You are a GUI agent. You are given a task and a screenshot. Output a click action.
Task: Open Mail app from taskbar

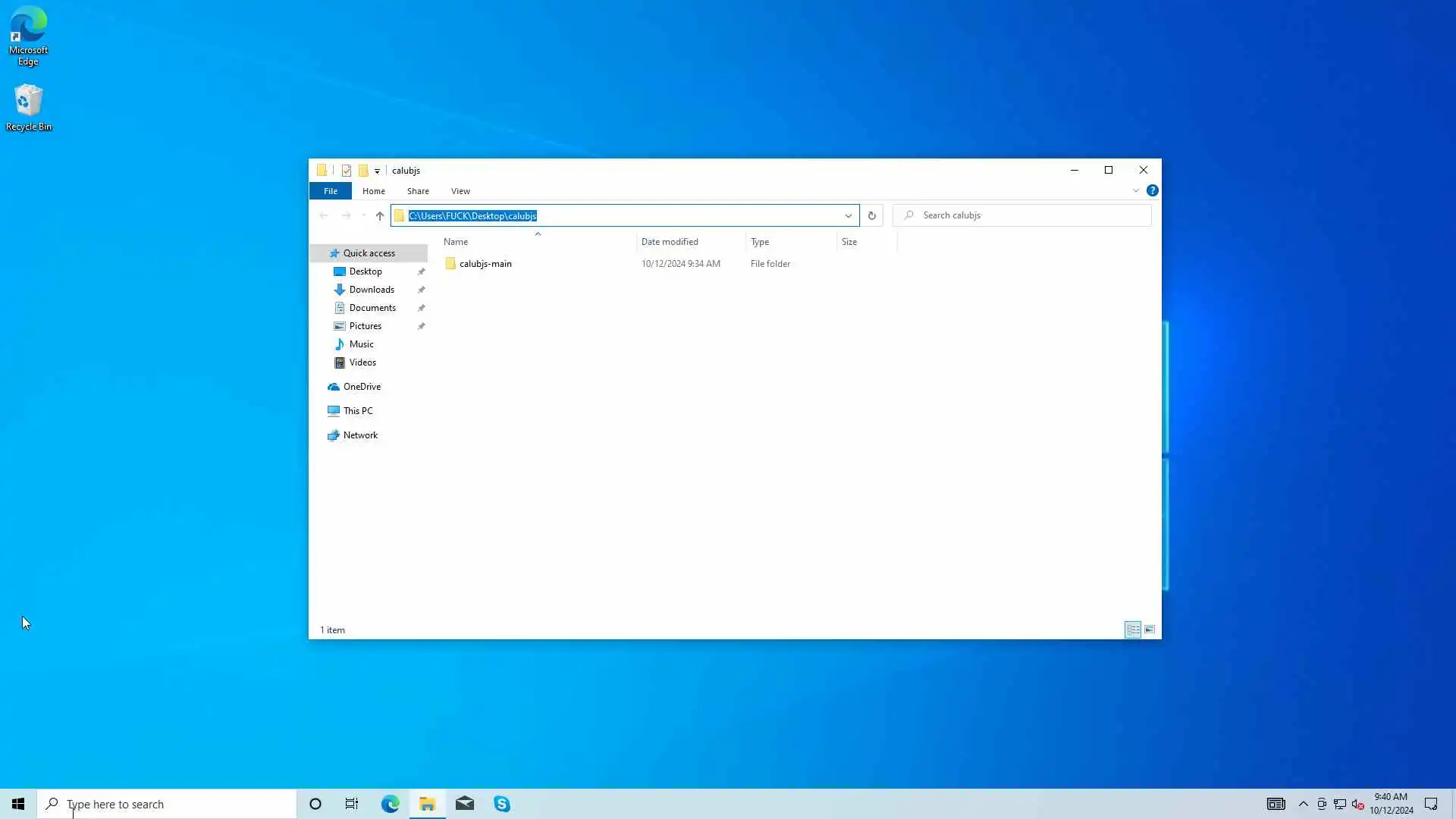[465, 805]
